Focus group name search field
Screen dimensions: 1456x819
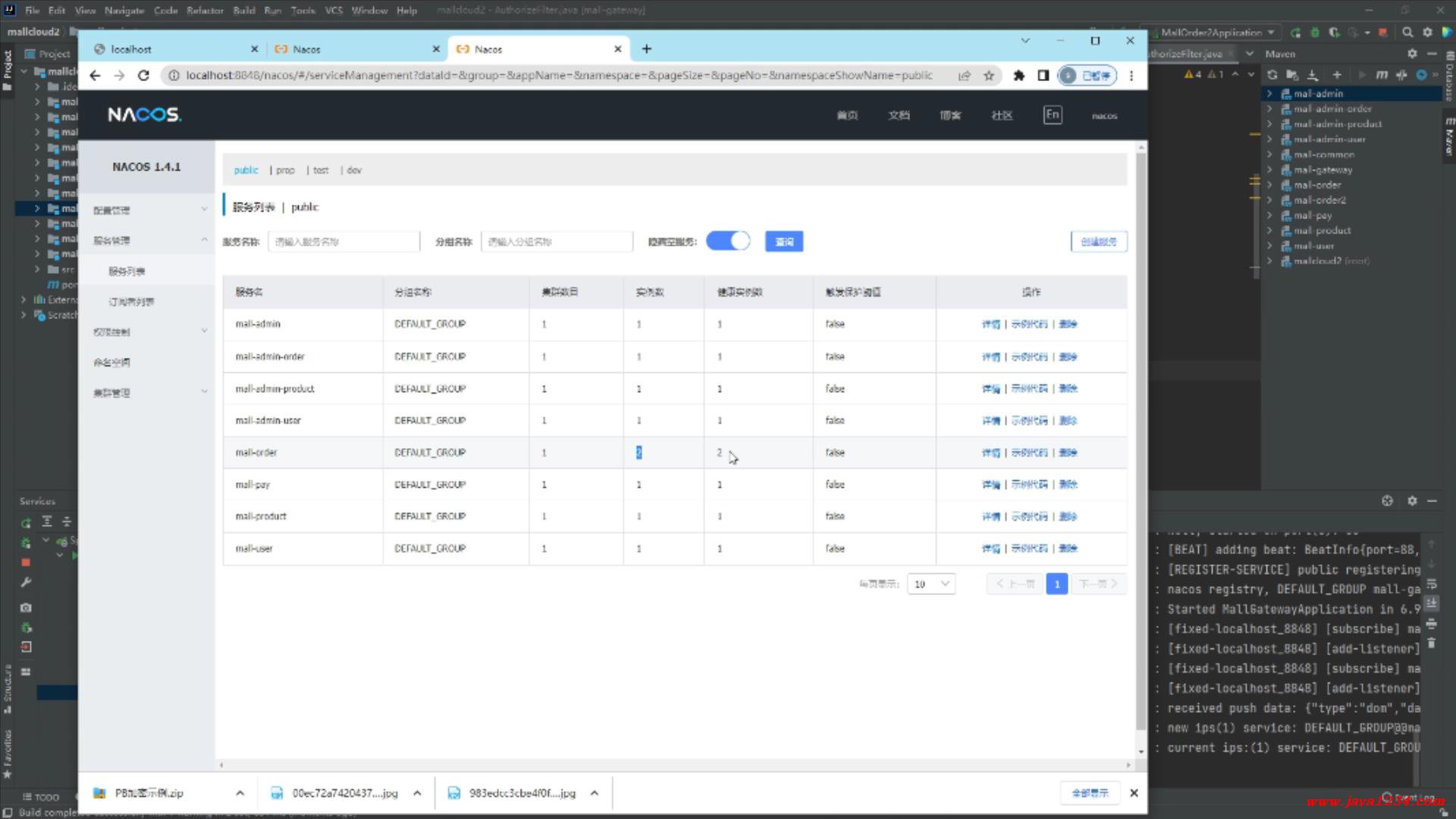[557, 241]
